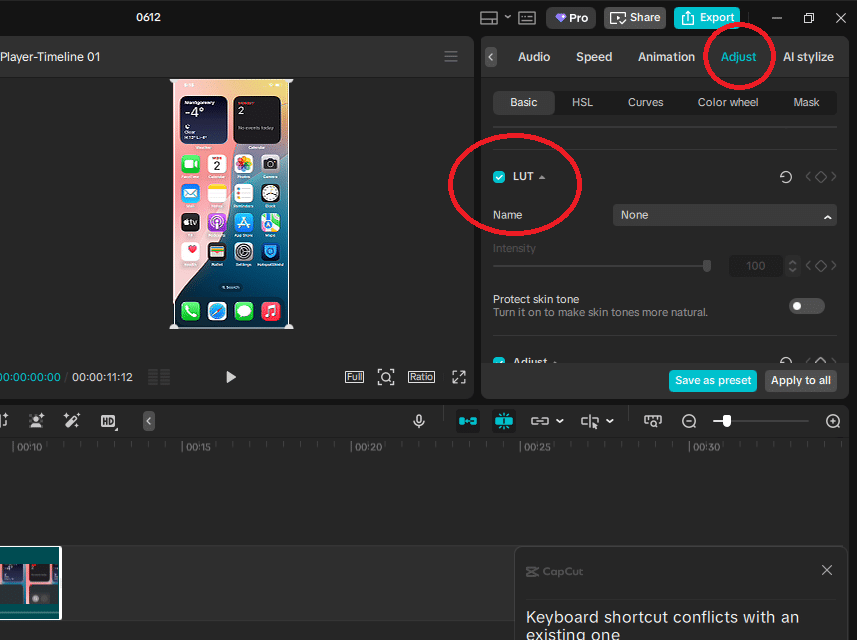Play the video preview
The height and width of the screenshot is (640, 857).
click(231, 377)
